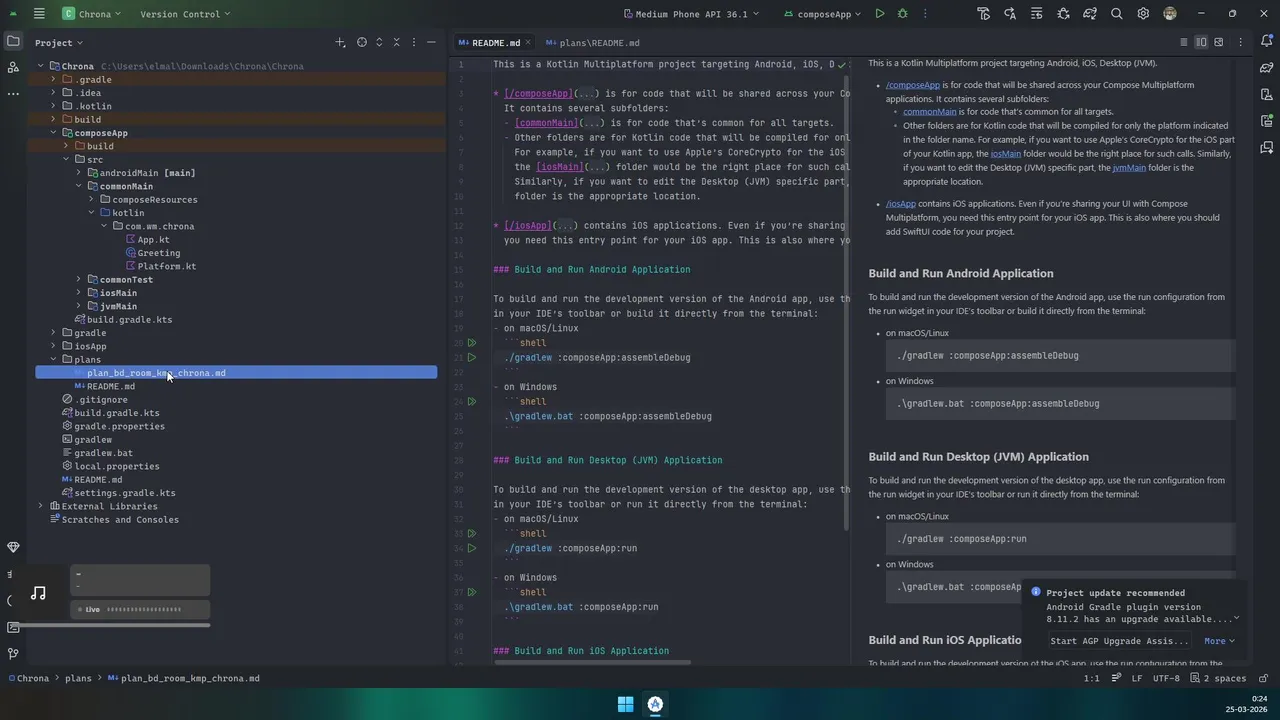Open the Chrona project dropdown
Image resolution: width=1280 pixels, height=720 pixels.
click(x=91, y=14)
